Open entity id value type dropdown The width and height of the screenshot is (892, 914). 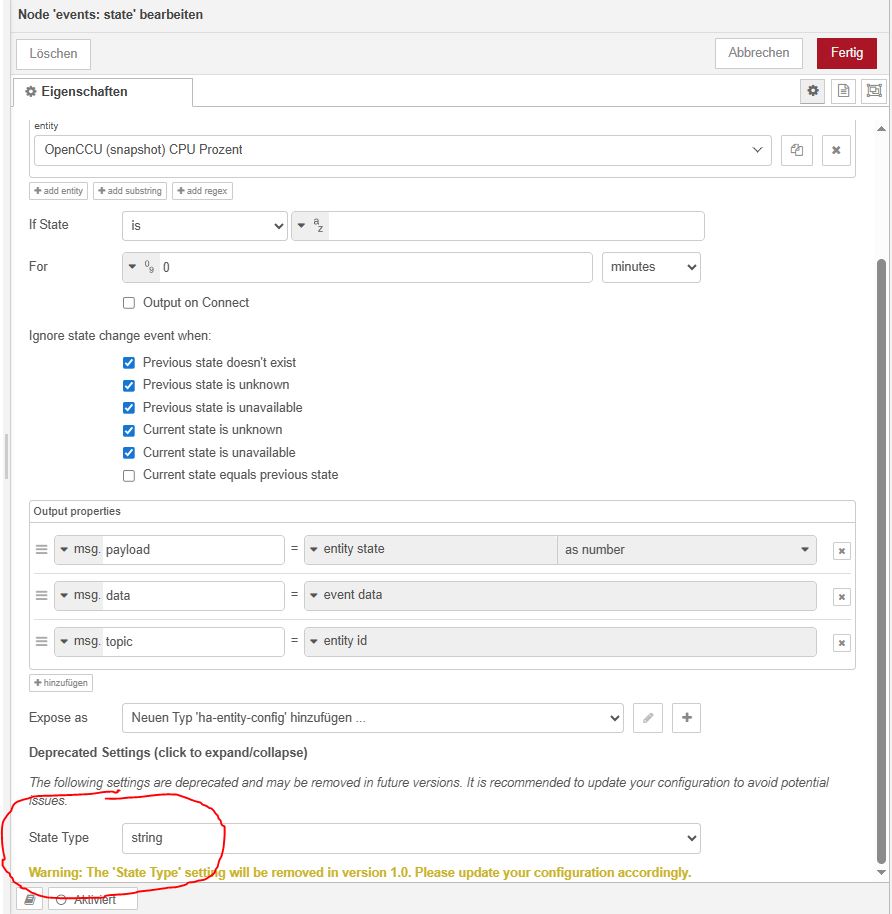(560, 642)
